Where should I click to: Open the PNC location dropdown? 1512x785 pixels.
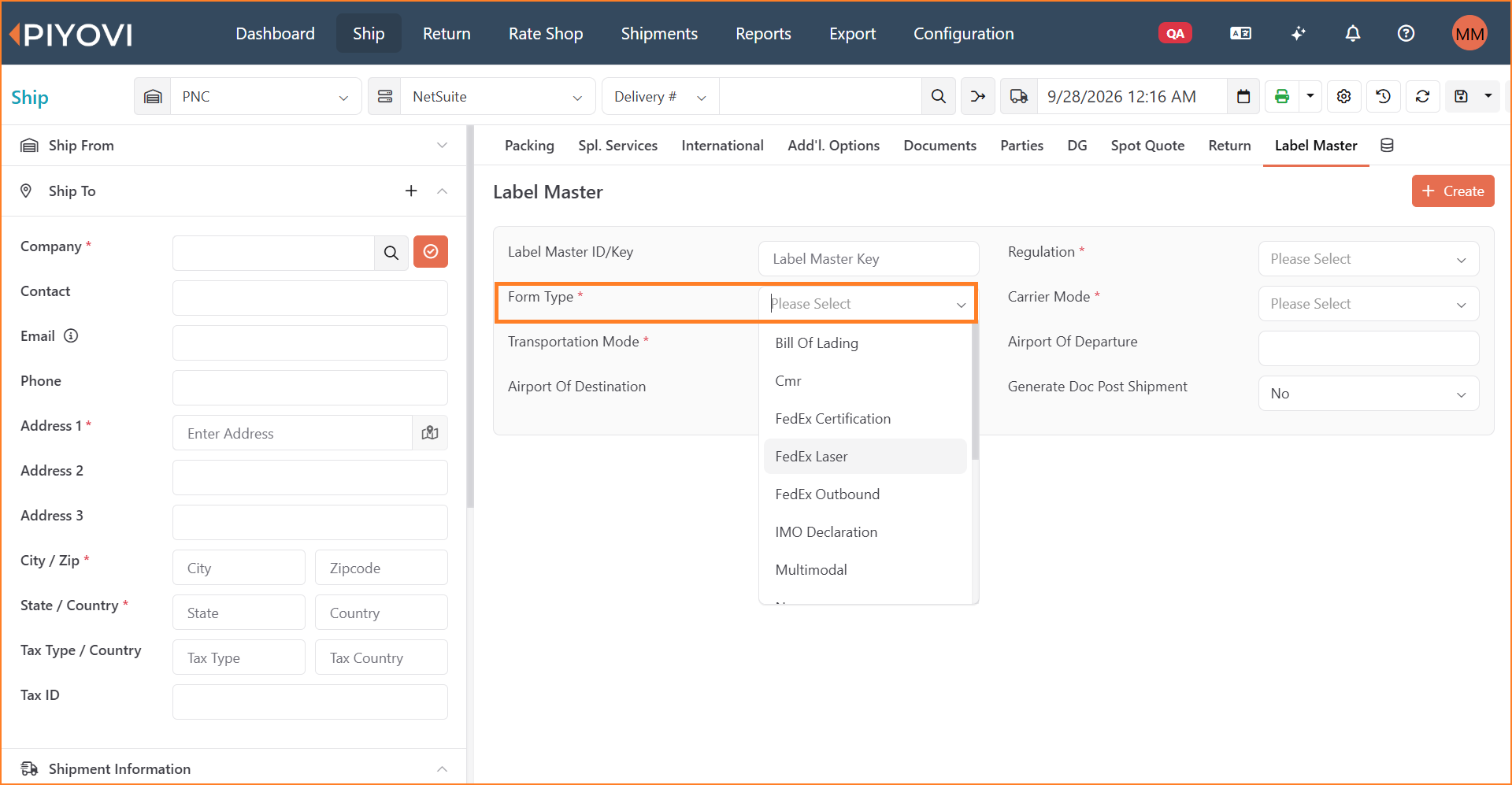(x=265, y=96)
